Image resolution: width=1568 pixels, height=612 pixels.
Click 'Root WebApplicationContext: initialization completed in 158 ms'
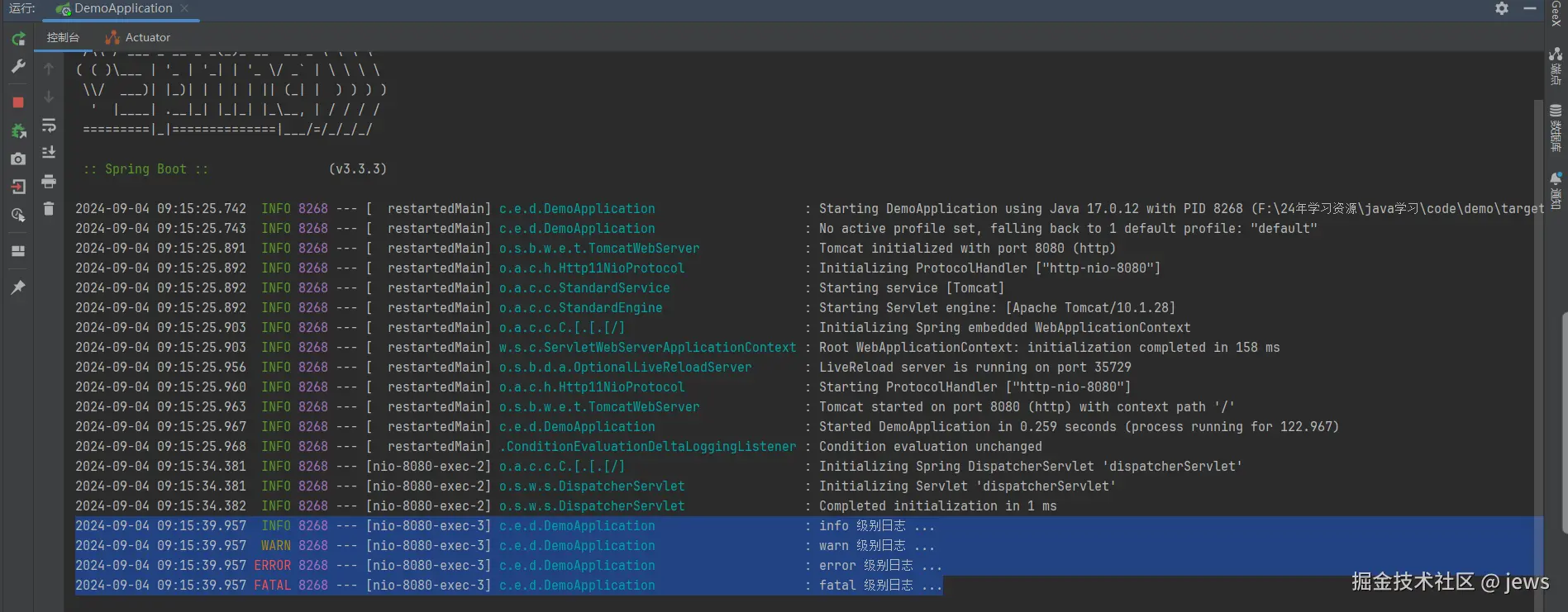pyautogui.click(x=1050, y=348)
